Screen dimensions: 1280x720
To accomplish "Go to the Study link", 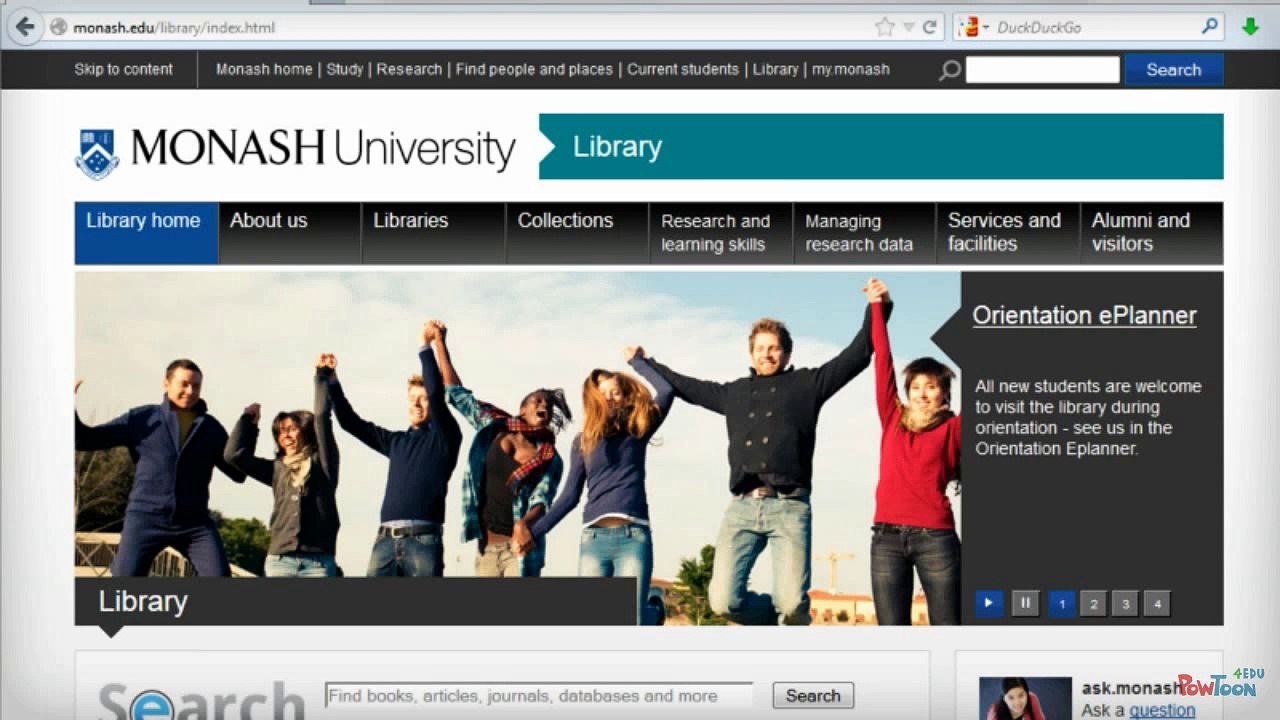I will [x=345, y=69].
